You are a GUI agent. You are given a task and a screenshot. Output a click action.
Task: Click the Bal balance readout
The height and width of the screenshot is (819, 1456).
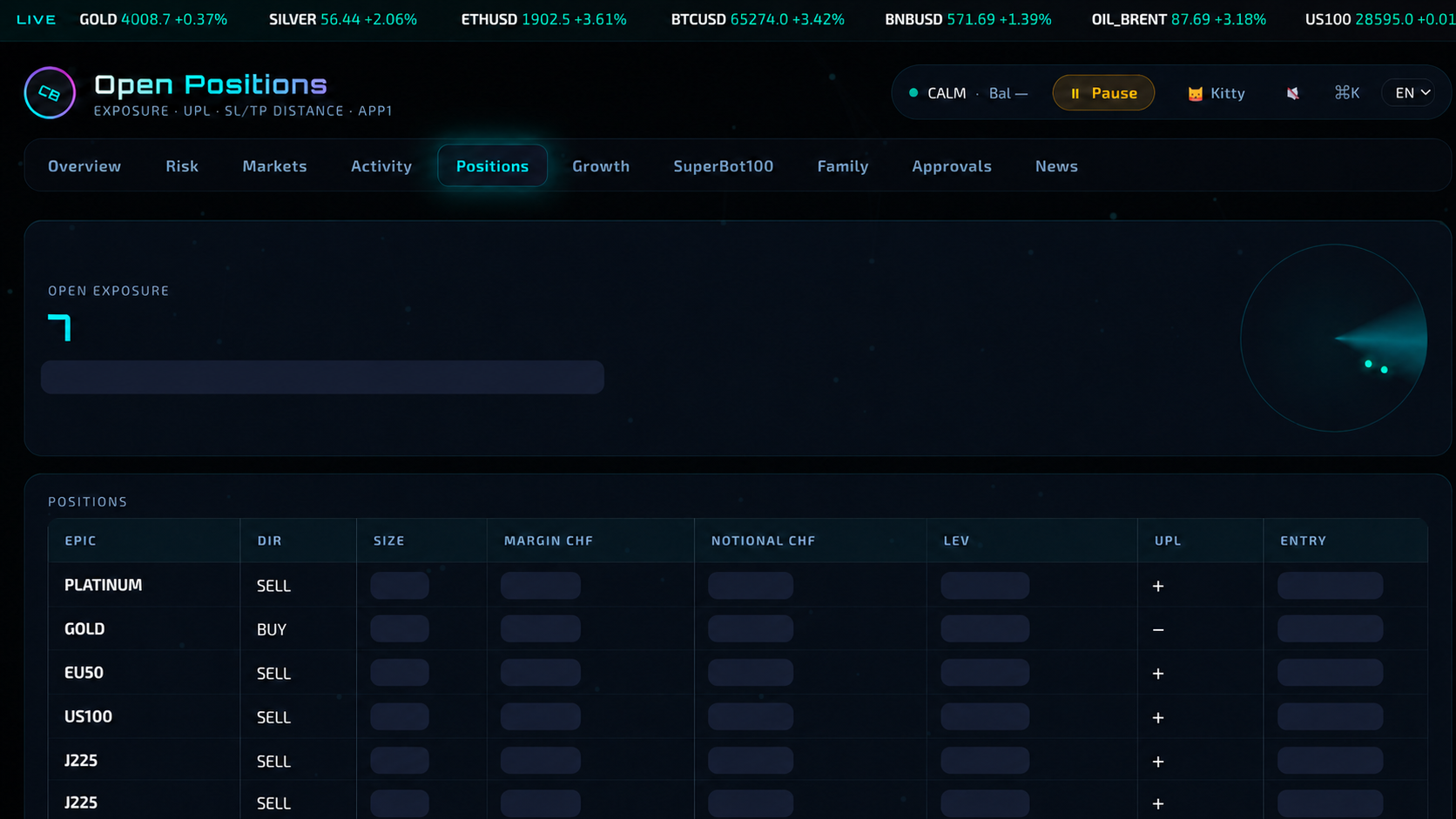click(x=1008, y=93)
